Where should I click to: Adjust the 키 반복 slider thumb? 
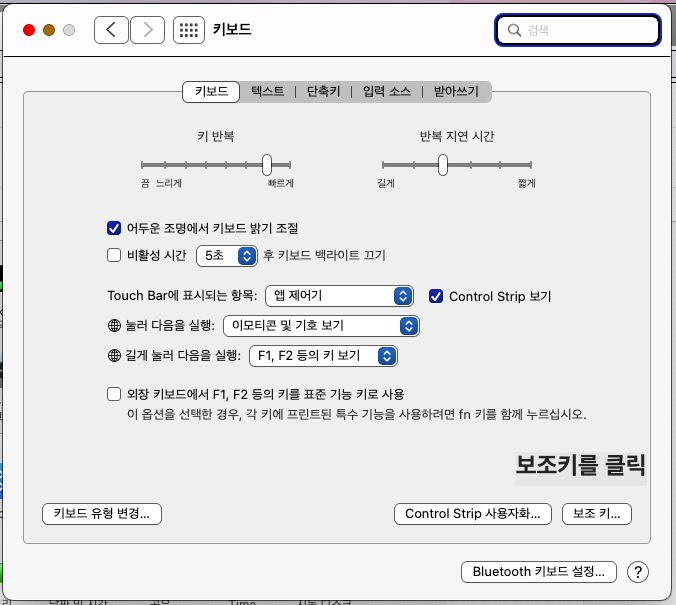coord(267,165)
